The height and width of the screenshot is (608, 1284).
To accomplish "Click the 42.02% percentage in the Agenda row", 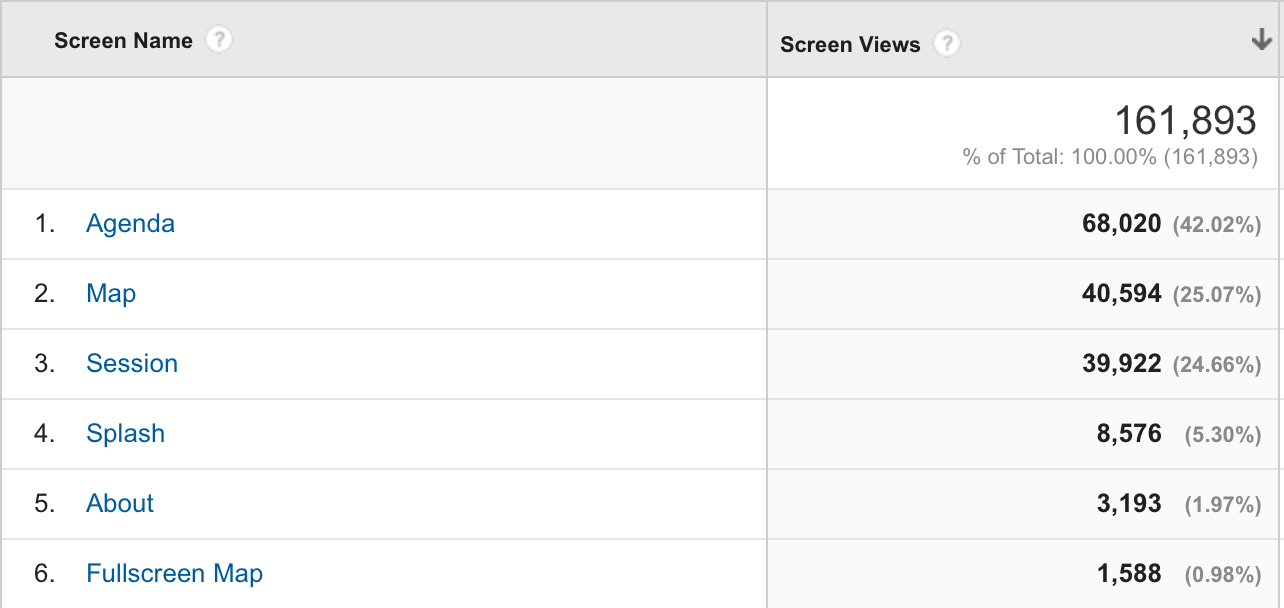I will click(1216, 225).
